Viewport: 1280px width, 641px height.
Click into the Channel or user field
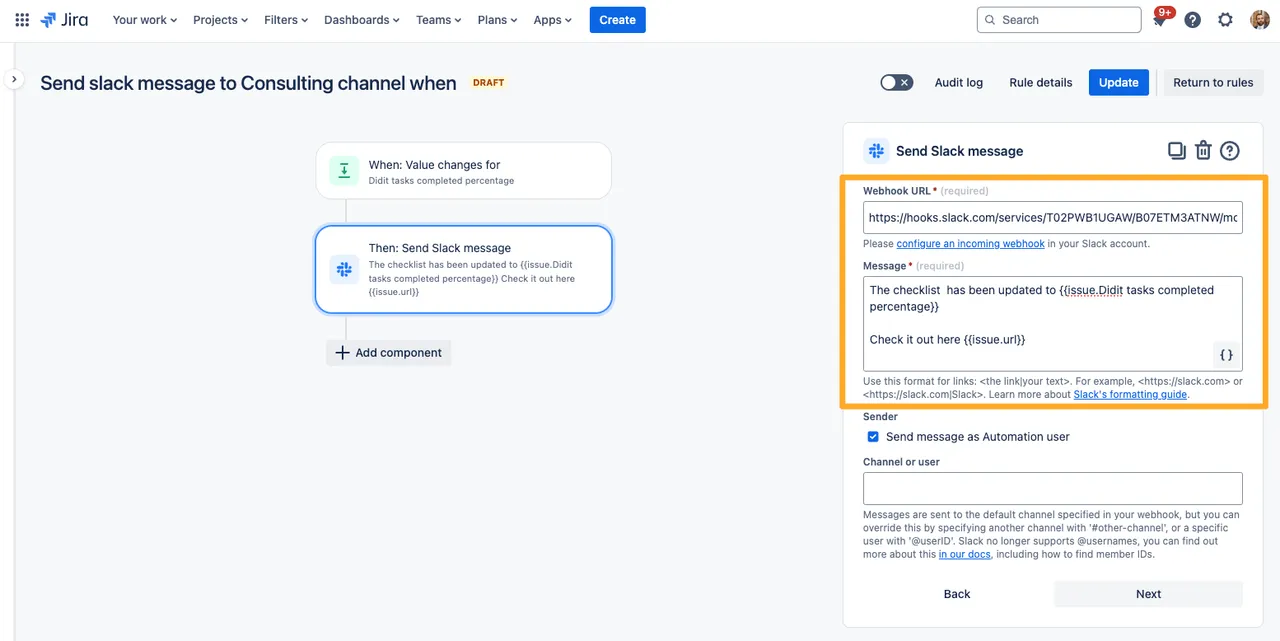1053,488
